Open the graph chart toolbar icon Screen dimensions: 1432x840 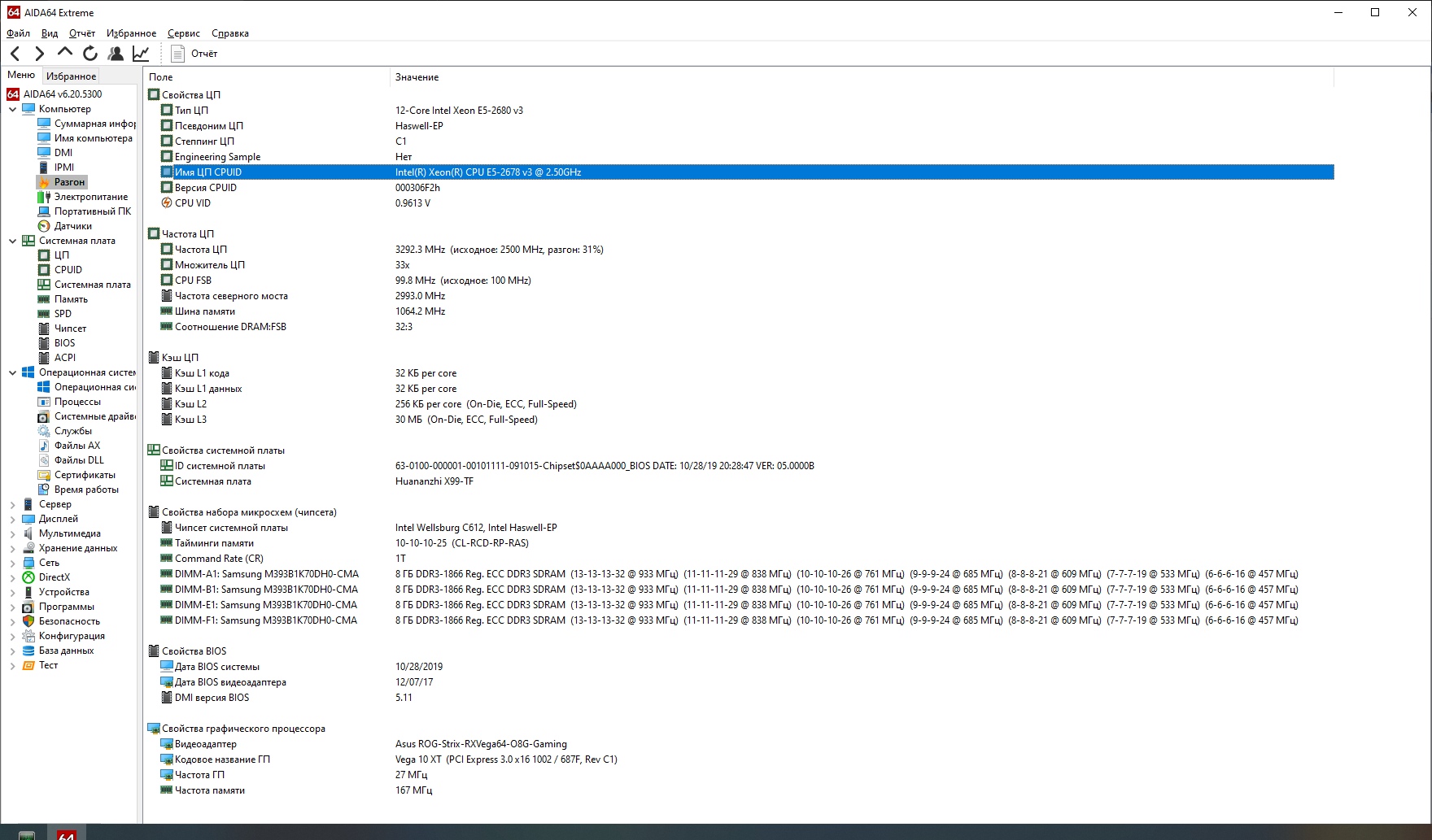tap(141, 54)
